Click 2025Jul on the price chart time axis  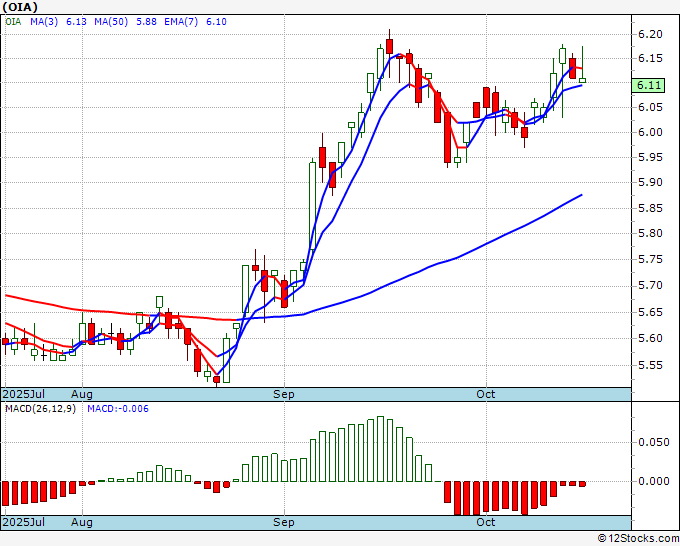click(x=24, y=394)
